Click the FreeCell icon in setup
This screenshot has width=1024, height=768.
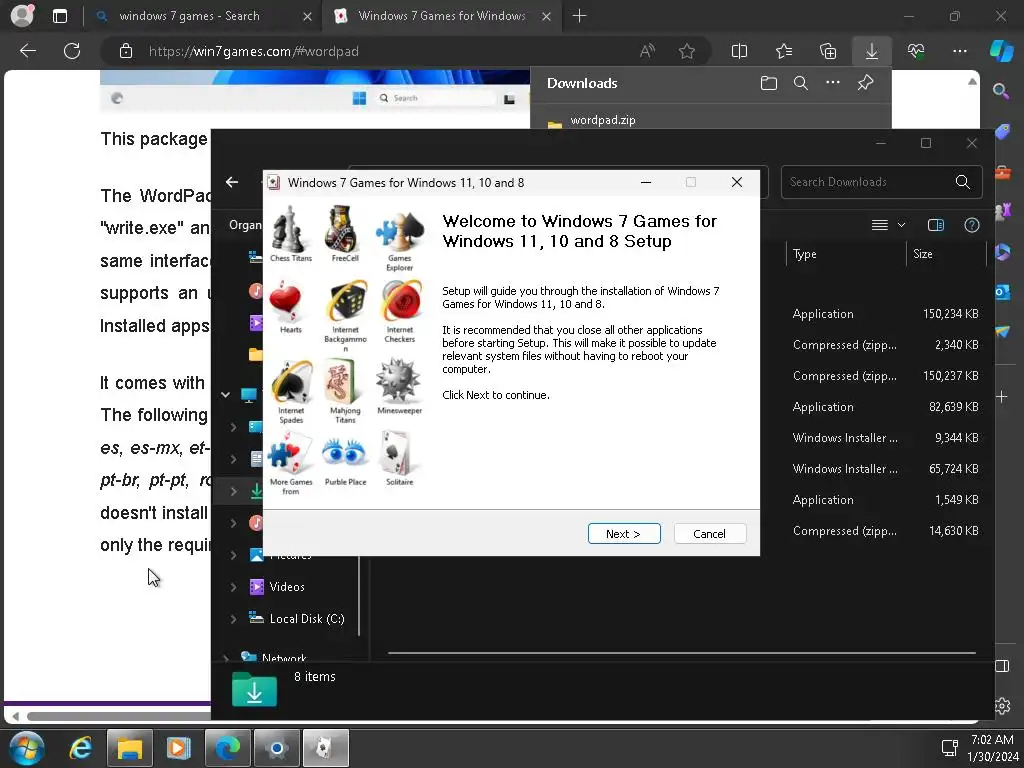coord(344,229)
